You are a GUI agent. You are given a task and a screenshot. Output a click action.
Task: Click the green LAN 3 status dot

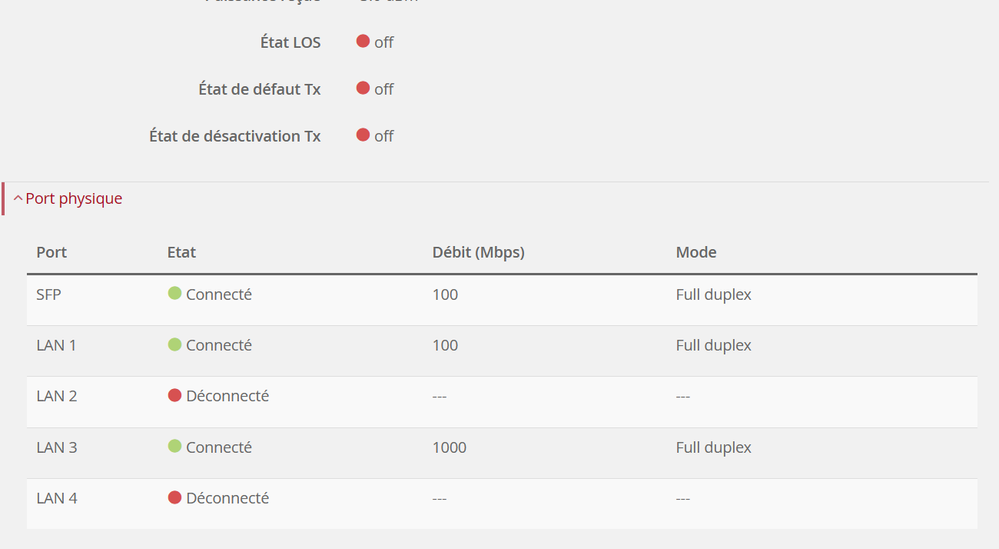point(175,447)
